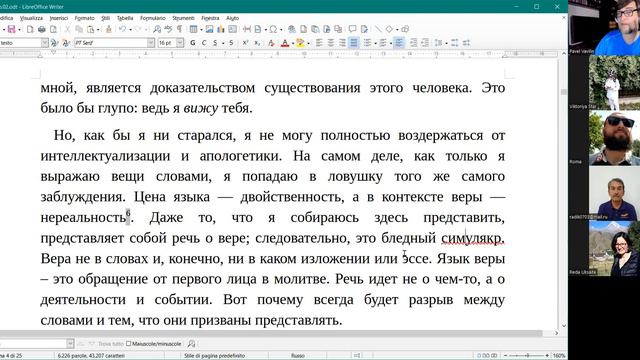This screenshot has height=360, width=640.
Task: Insert special character omega icon
Action: 273,29
